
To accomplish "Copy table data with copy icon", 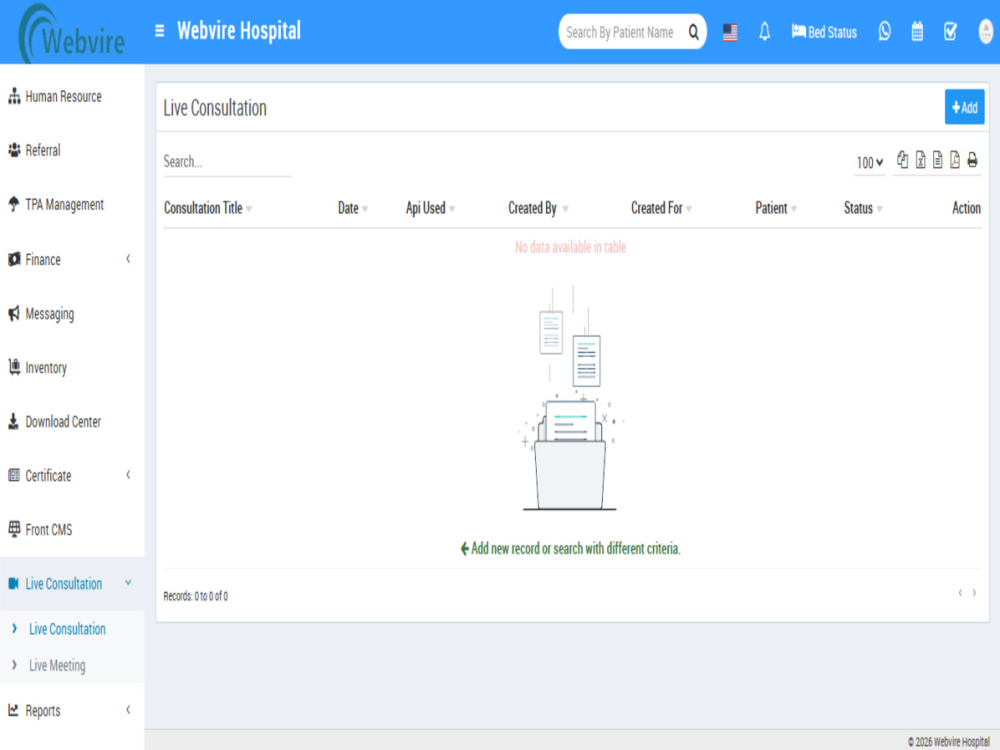I will coord(902,159).
